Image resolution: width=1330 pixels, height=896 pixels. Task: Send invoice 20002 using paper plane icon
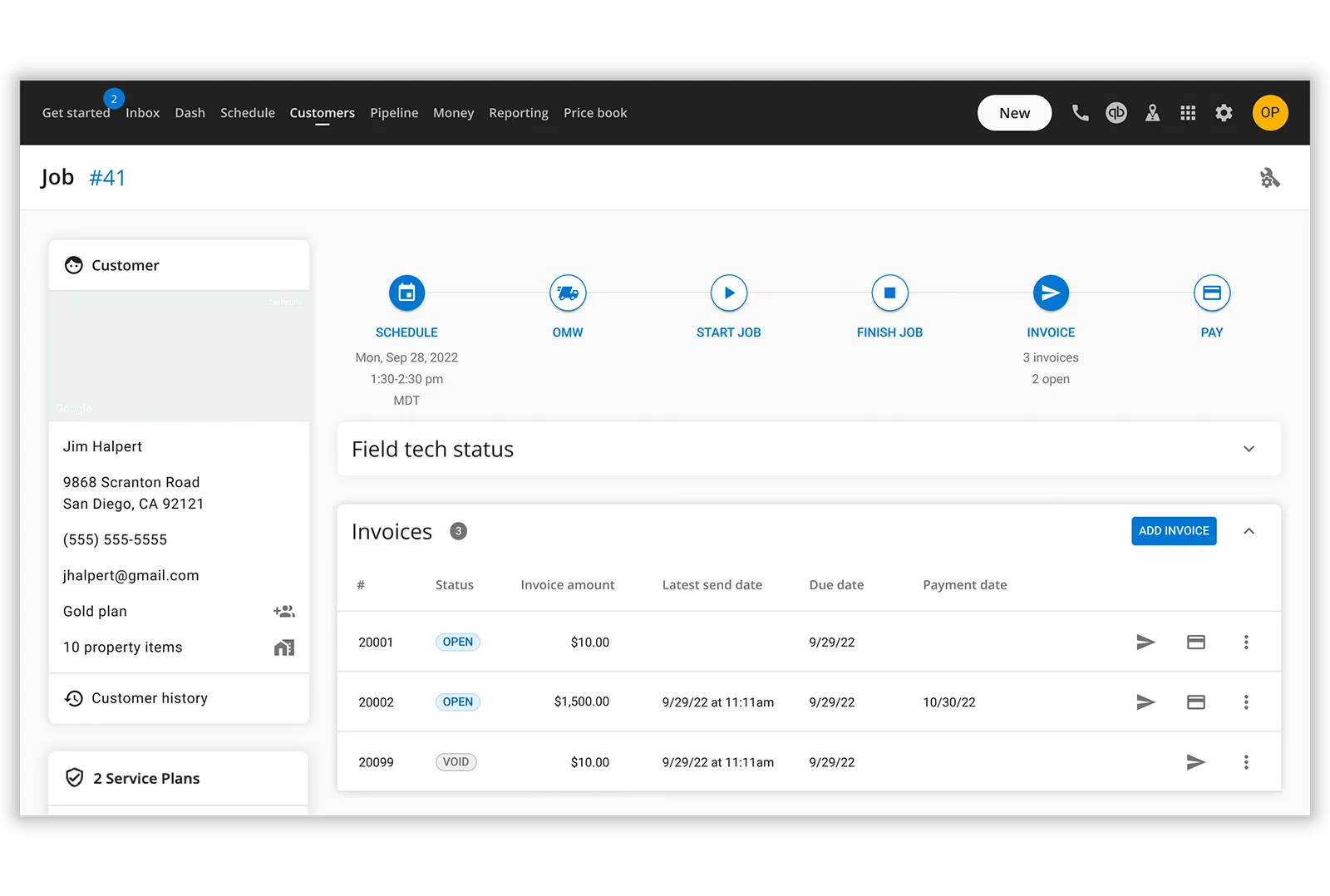coord(1145,702)
